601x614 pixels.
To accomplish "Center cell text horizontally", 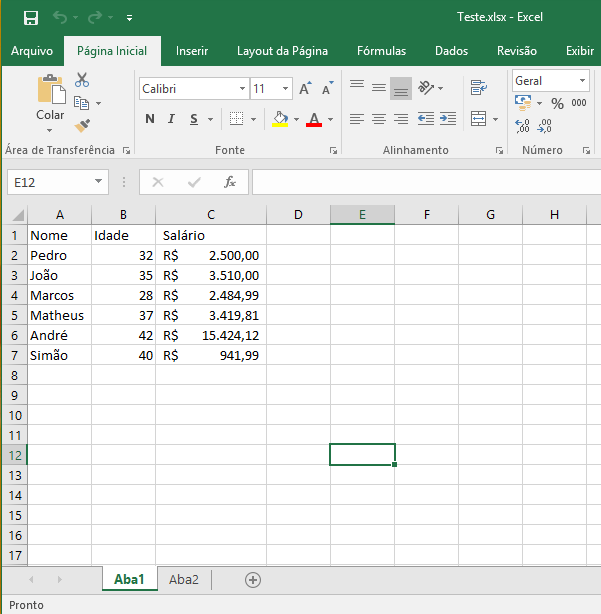I will 379,119.
